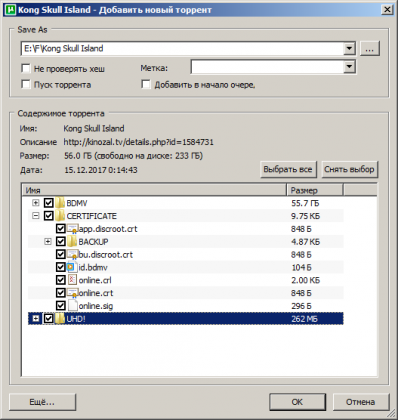398x420 pixels.
Task: Expand the BDMV folder tree node
Action: 36,203
